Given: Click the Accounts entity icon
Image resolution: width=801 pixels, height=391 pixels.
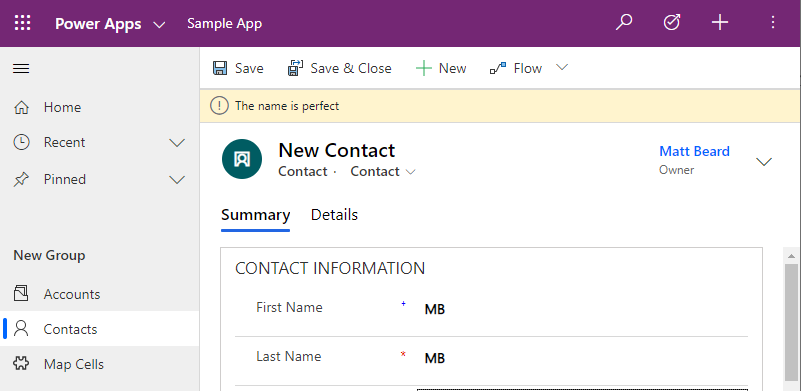Looking at the screenshot, I should tap(21, 293).
